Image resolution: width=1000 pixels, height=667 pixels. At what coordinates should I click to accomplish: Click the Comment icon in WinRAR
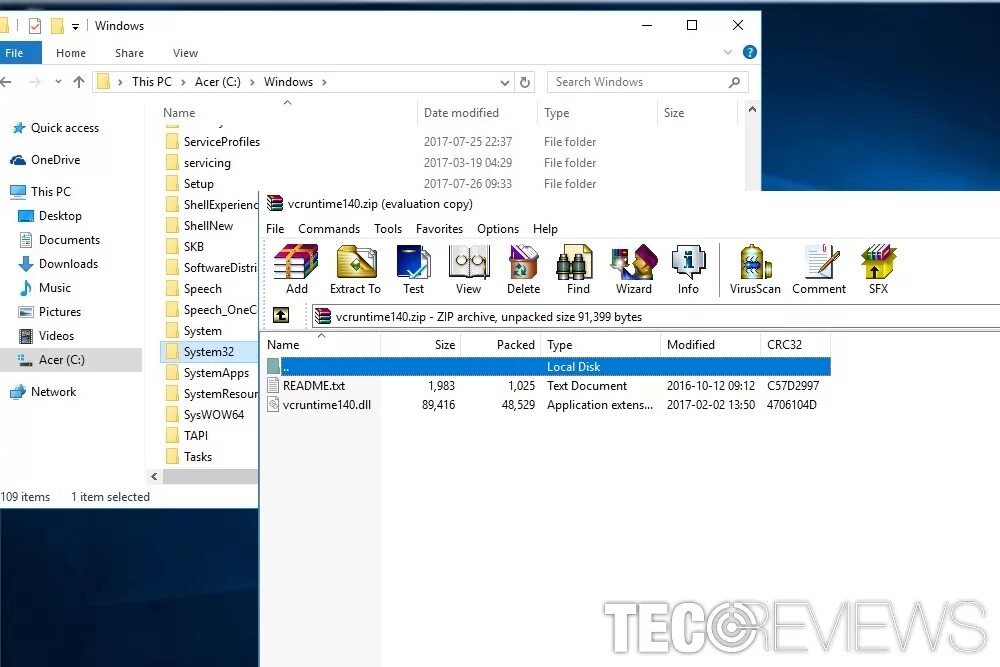pyautogui.click(x=819, y=269)
